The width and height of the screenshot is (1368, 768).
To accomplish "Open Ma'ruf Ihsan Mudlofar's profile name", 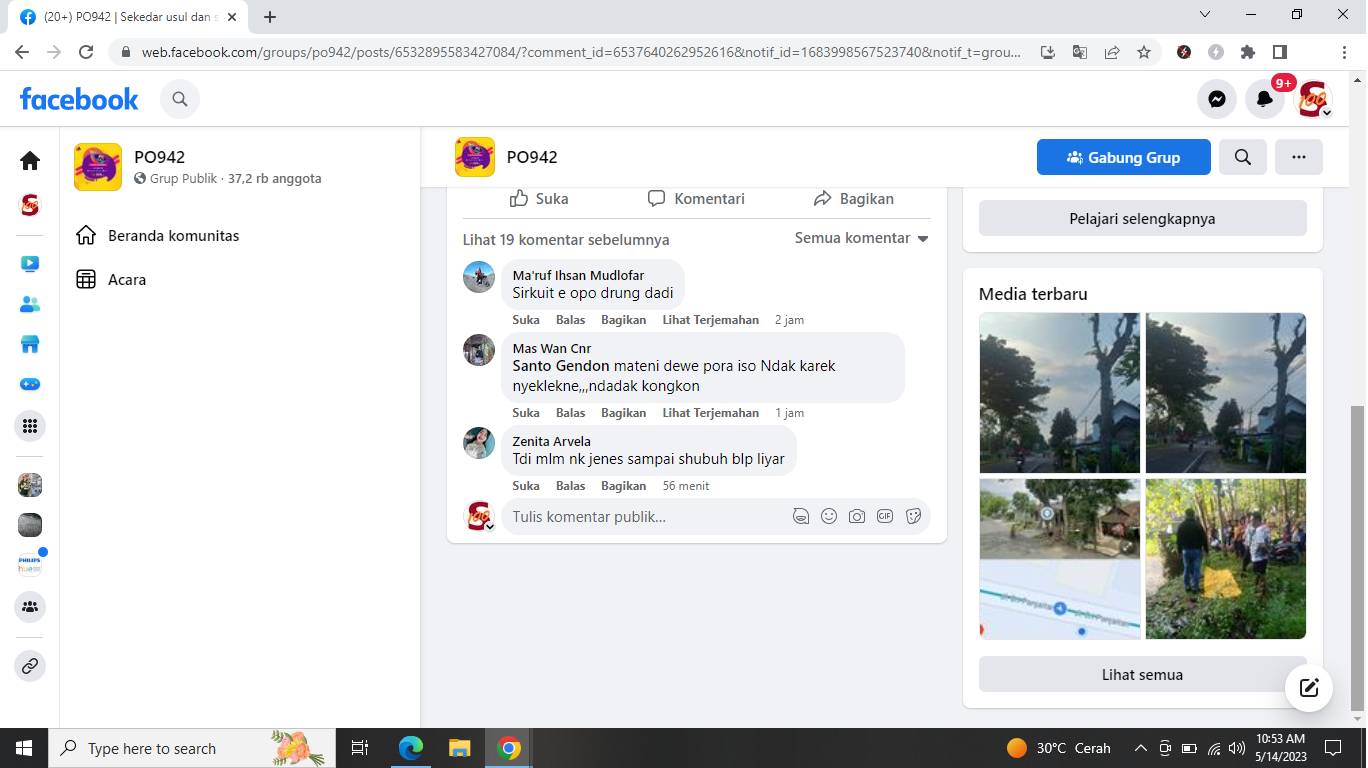I will pyautogui.click(x=578, y=276).
